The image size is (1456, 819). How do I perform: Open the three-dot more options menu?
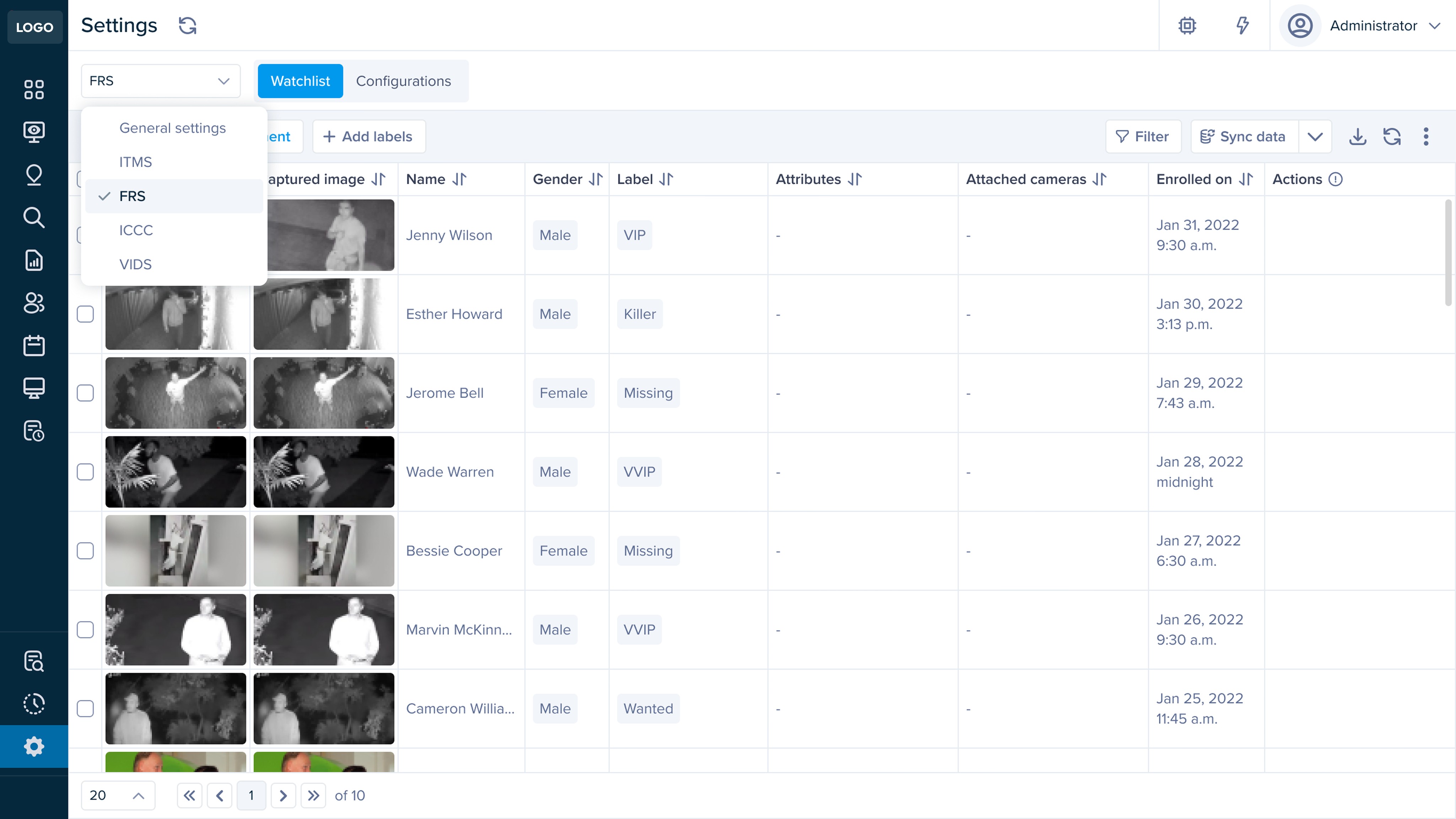click(1425, 136)
